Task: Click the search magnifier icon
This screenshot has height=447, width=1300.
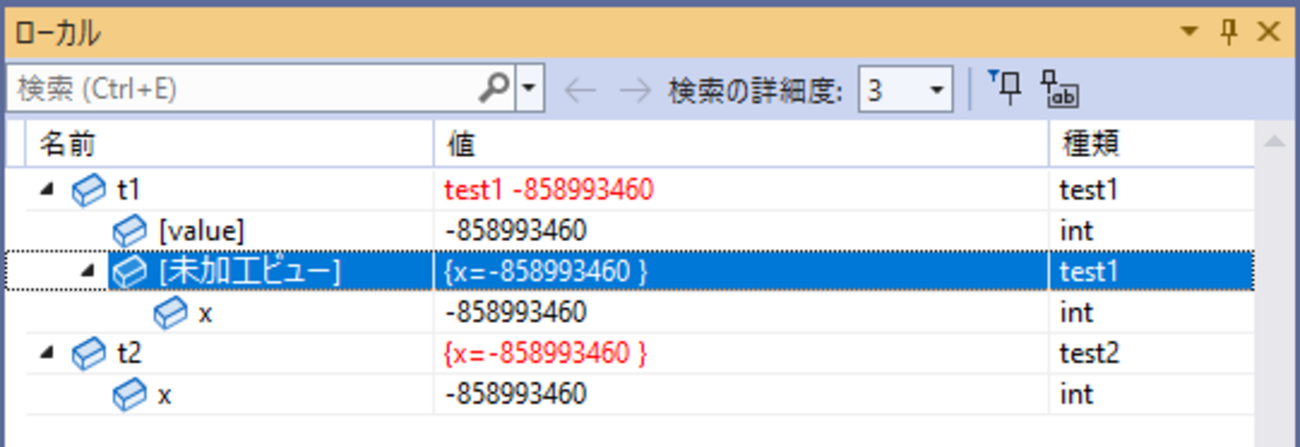Action: (495, 90)
